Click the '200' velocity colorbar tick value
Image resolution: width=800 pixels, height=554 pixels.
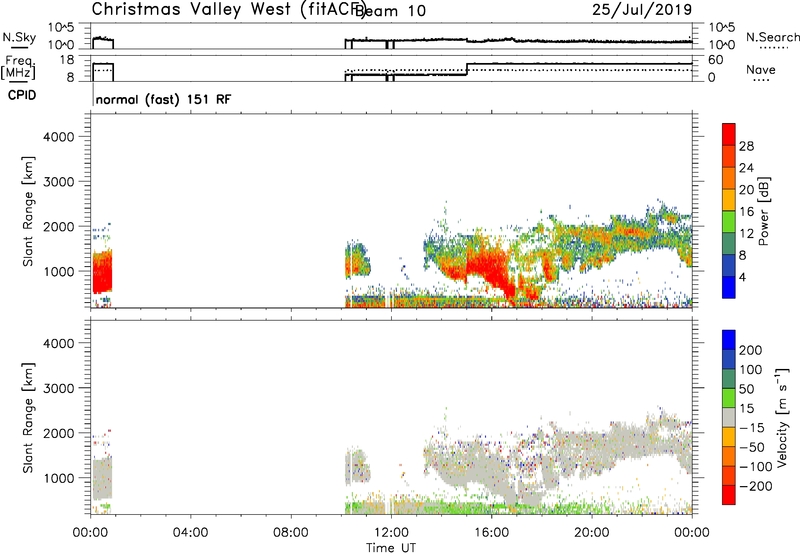pyautogui.click(x=751, y=350)
